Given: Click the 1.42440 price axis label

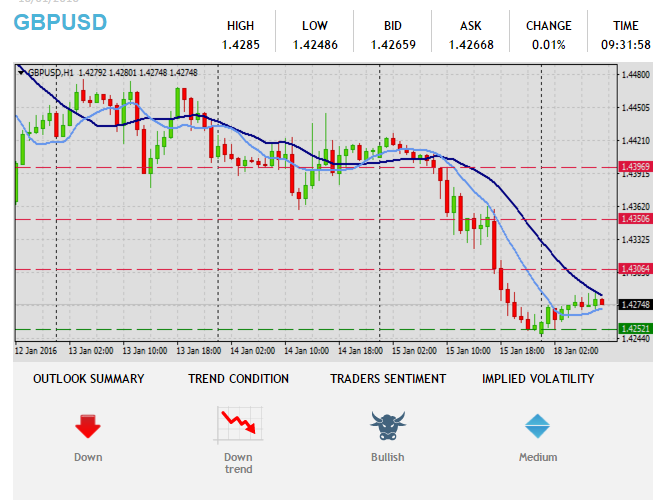Looking at the screenshot, I should [x=636, y=339].
